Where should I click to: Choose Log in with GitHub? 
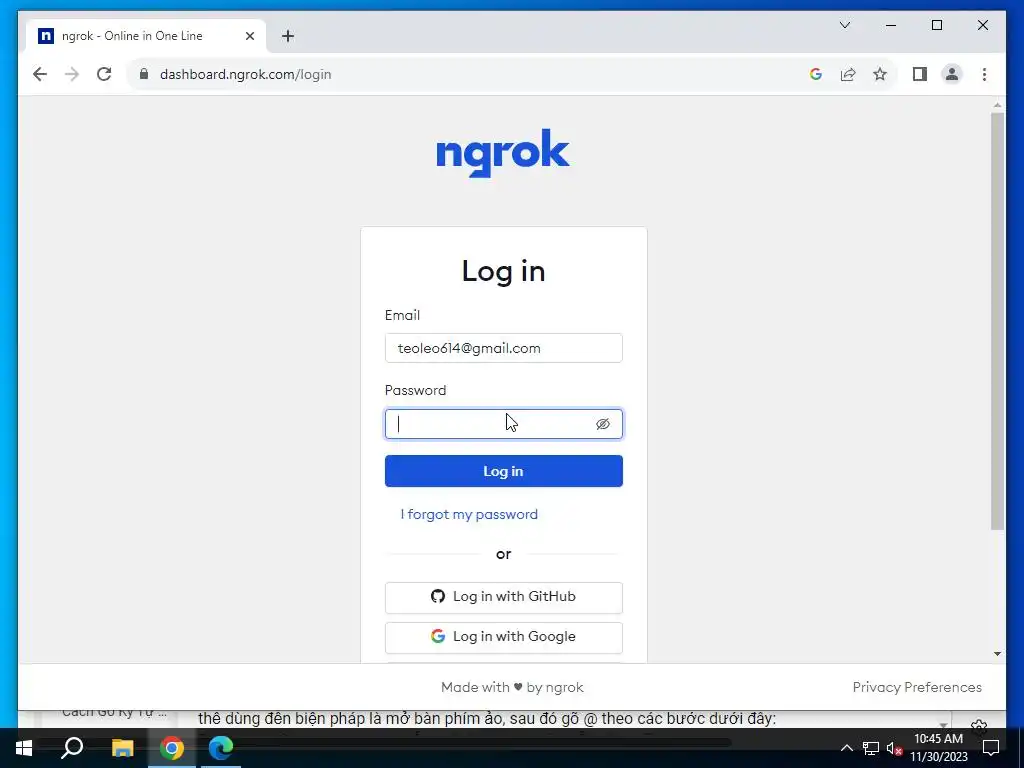pyautogui.click(x=504, y=597)
